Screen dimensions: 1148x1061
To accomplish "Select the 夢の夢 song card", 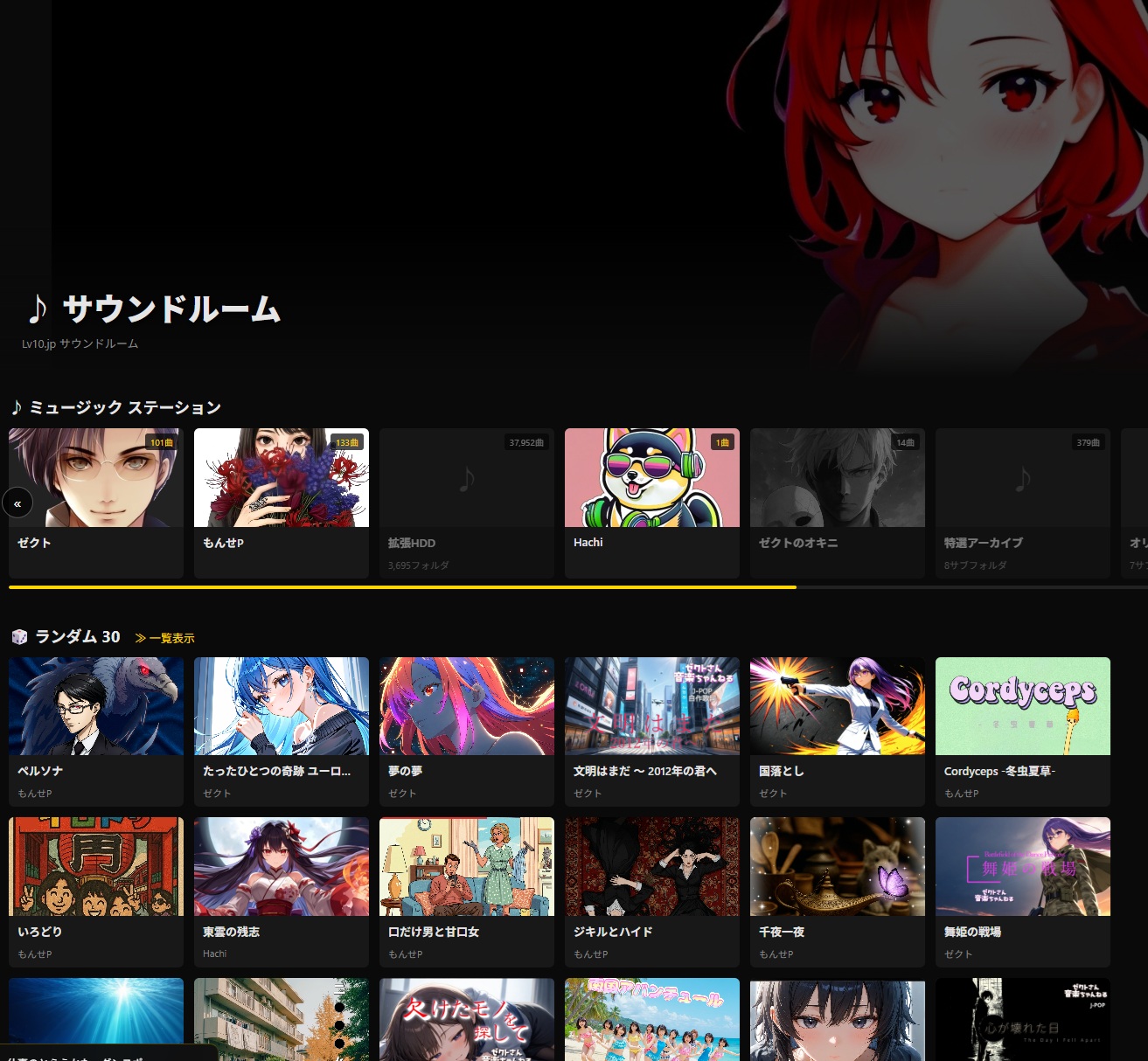I will point(466,731).
